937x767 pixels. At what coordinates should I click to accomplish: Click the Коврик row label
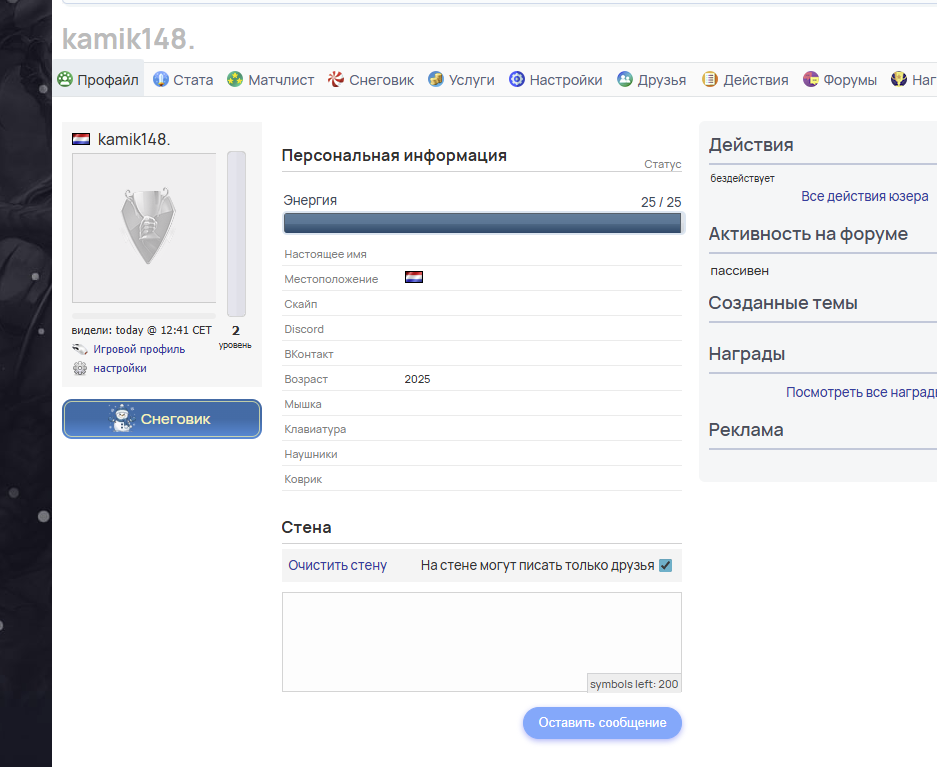303,480
